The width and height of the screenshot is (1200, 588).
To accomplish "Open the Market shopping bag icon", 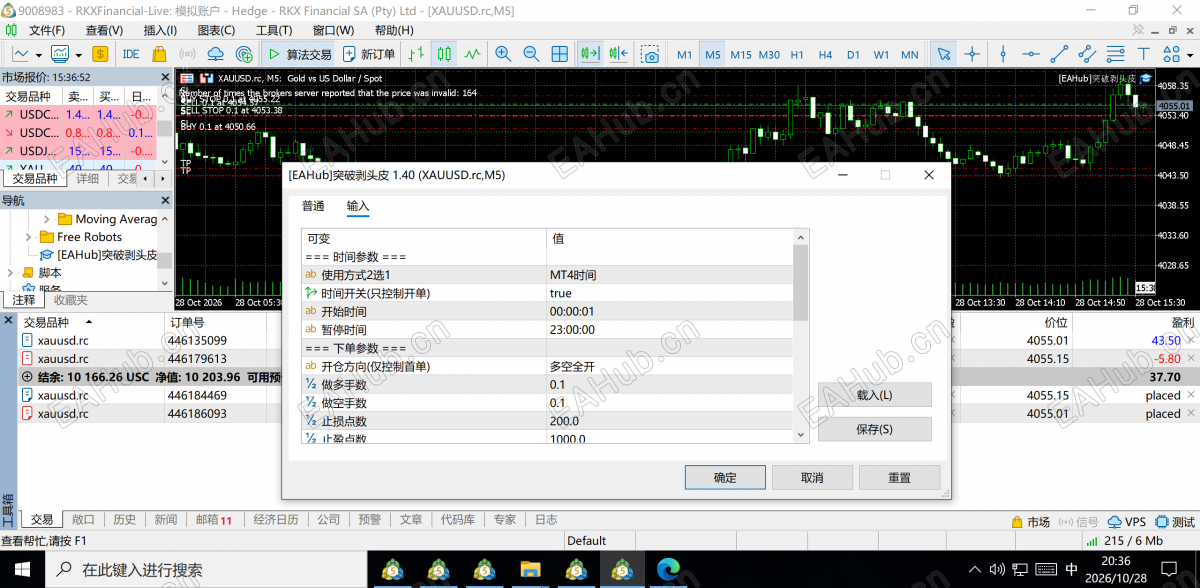I will [159, 54].
